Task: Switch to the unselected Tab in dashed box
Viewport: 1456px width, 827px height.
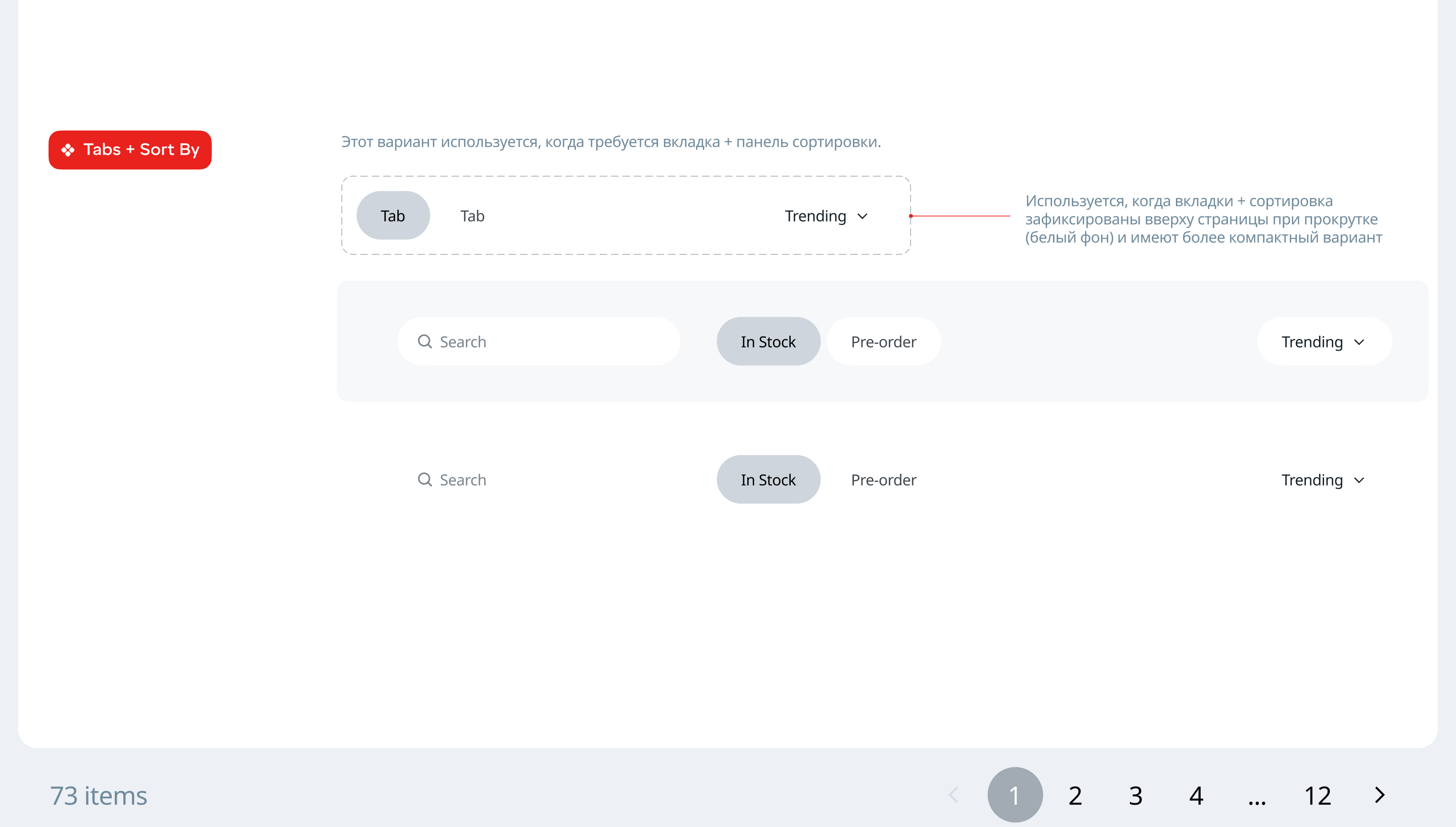Action: (x=472, y=216)
